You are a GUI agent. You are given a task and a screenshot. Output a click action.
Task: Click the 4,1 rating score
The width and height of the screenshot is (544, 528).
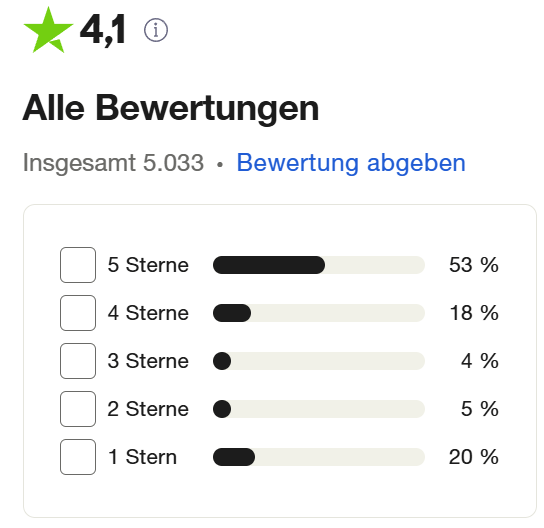point(103,31)
